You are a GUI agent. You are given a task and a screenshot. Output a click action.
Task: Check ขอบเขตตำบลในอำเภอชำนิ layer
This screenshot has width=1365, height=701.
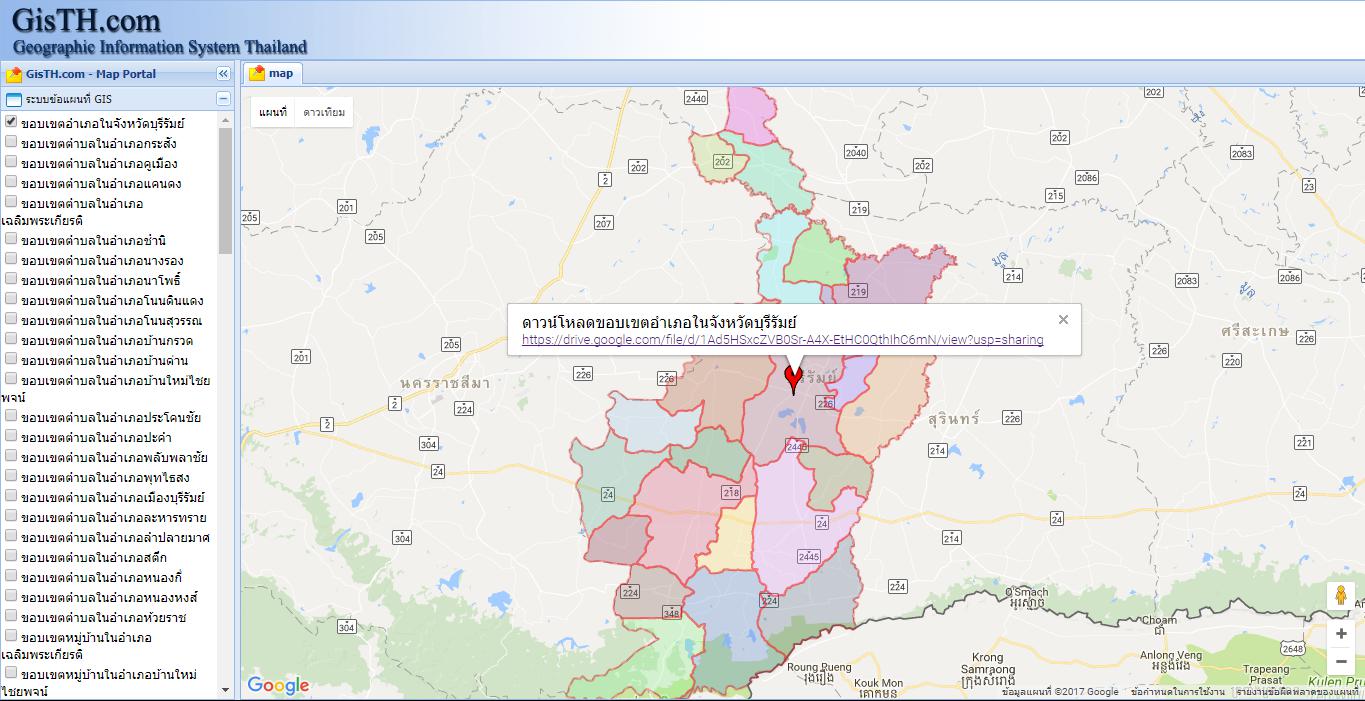pyautogui.click(x=11, y=239)
